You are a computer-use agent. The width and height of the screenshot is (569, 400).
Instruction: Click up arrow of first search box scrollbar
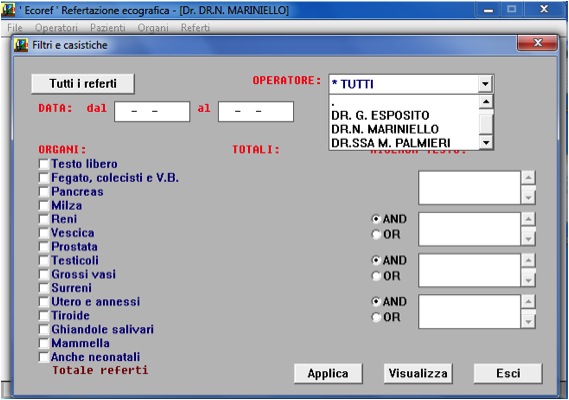[528, 178]
